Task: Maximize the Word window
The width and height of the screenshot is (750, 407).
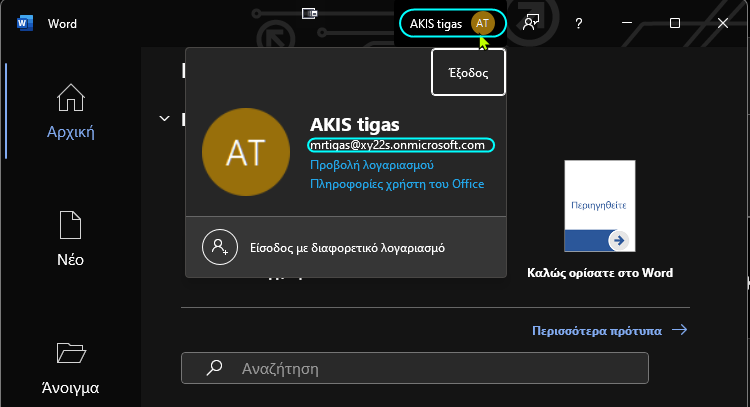Action: [674, 23]
